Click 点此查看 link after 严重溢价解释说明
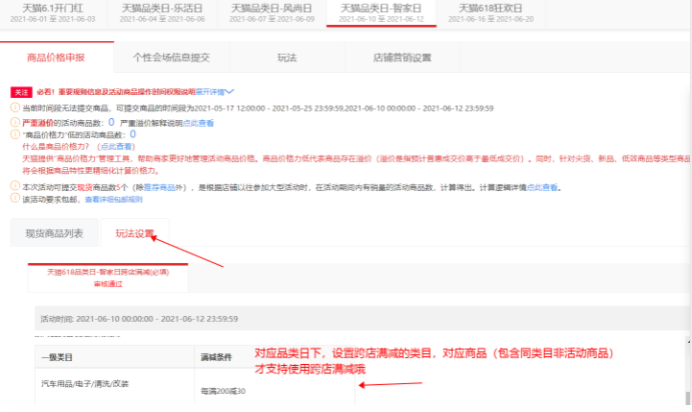Viewport: 692px width, 412px height. pyautogui.click(x=199, y=121)
